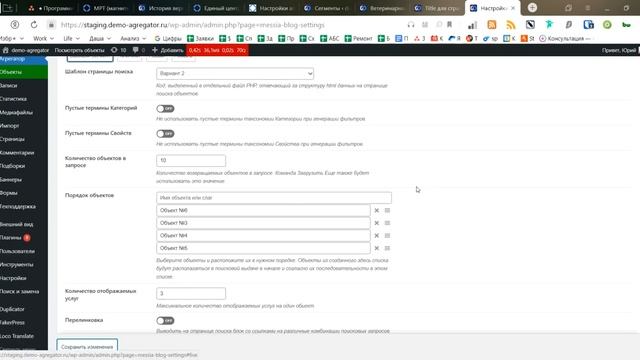This screenshot has height=360, width=640.
Task: Click the address bar URL
Action: tap(193, 25)
